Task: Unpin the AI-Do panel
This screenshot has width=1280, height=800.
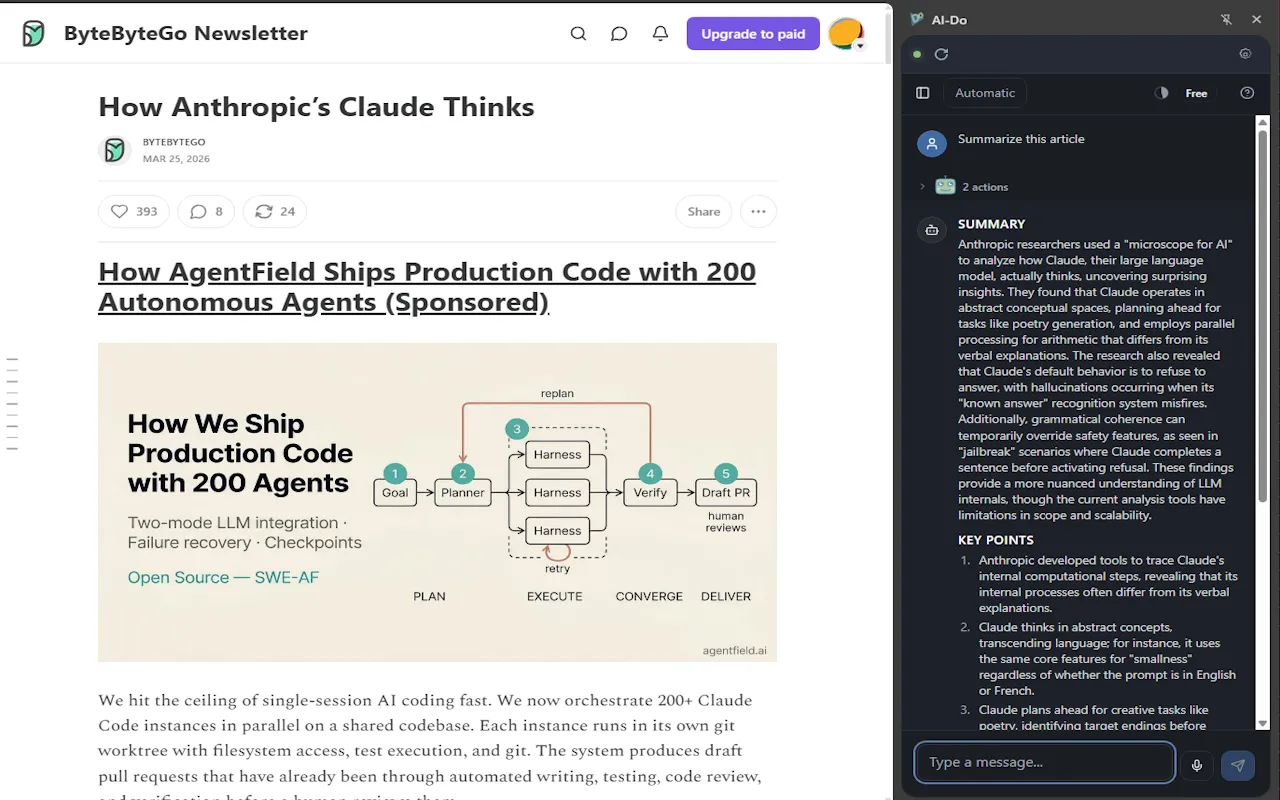Action: pos(1225,19)
